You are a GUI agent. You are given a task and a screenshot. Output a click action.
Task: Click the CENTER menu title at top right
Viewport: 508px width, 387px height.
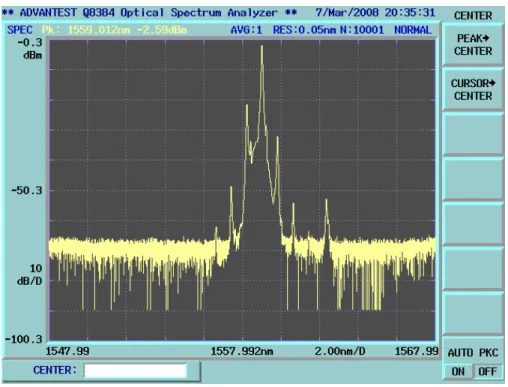pos(473,15)
